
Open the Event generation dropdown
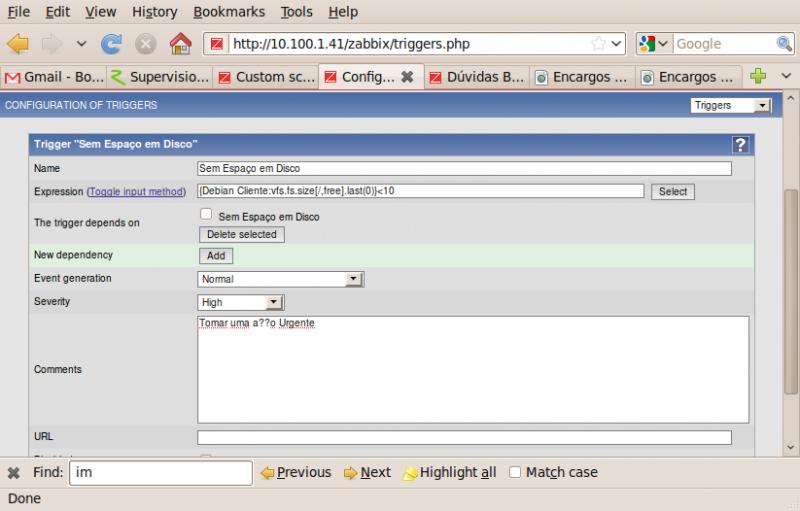tap(280, 279)
